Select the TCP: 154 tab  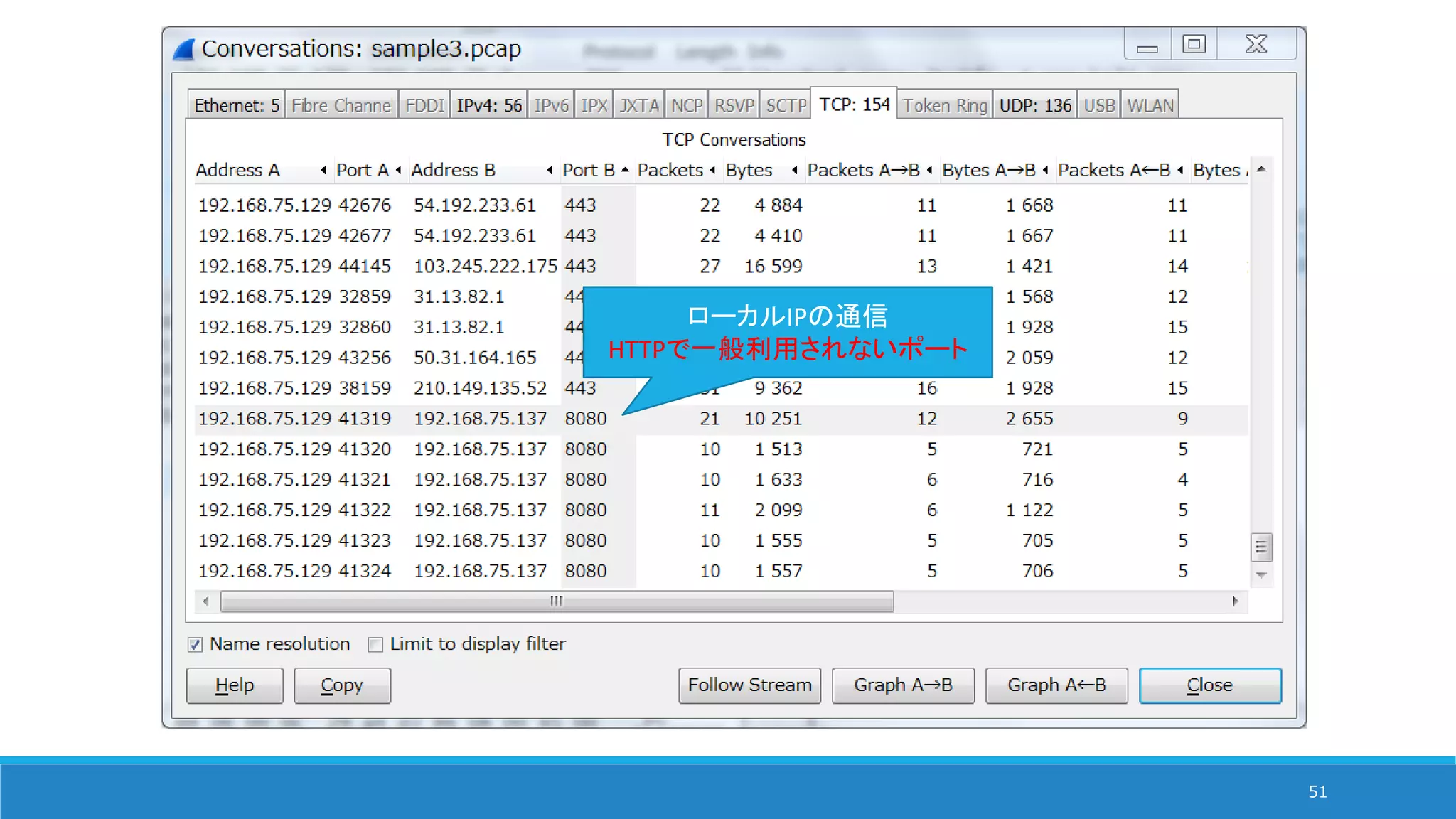coord(854,104)
